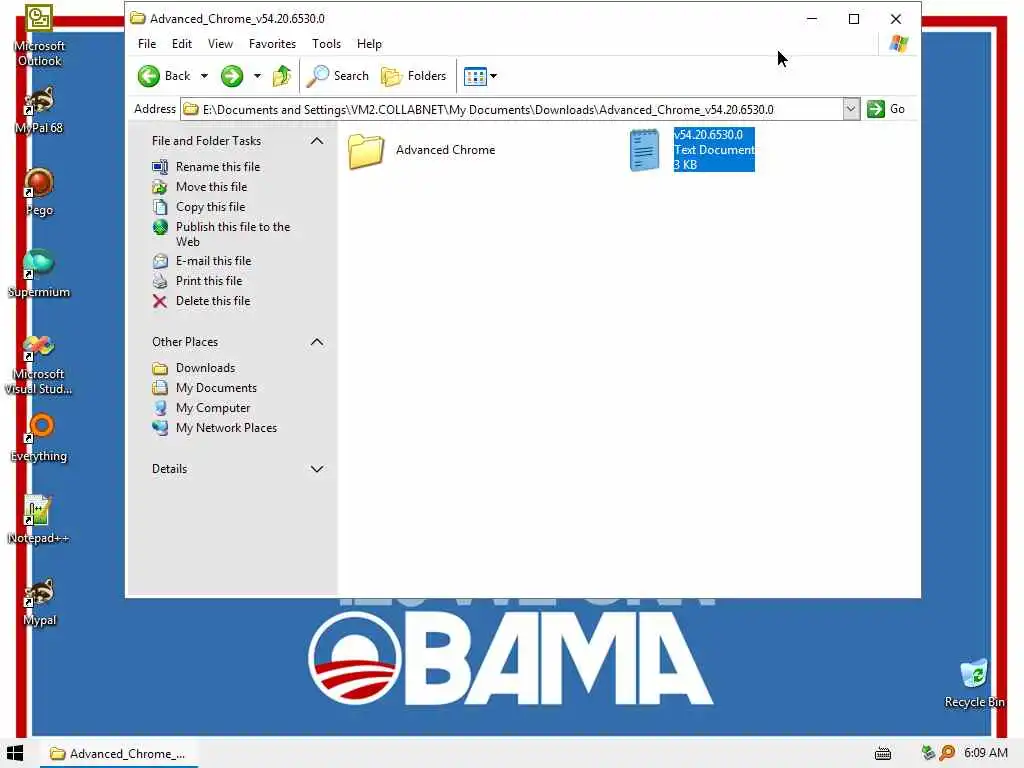
Task: Open the Tools menu
Action: coord(326,44)
